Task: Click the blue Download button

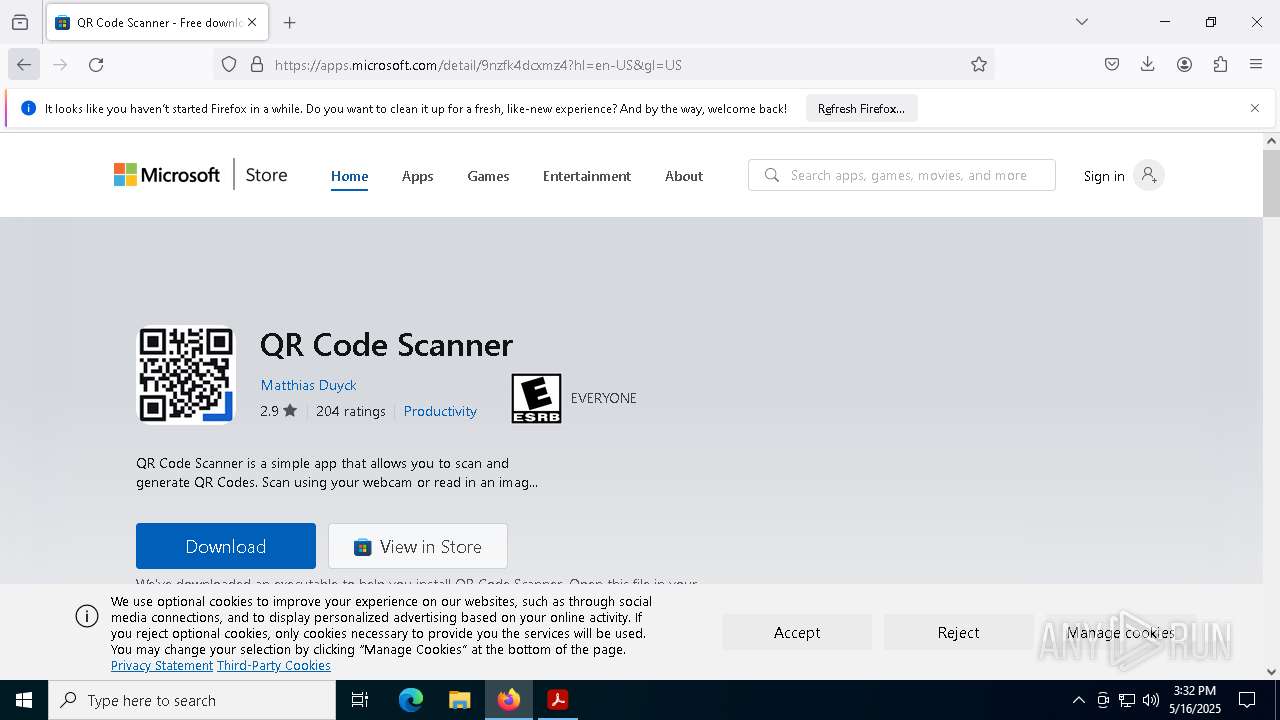Action: click(226, 546)
